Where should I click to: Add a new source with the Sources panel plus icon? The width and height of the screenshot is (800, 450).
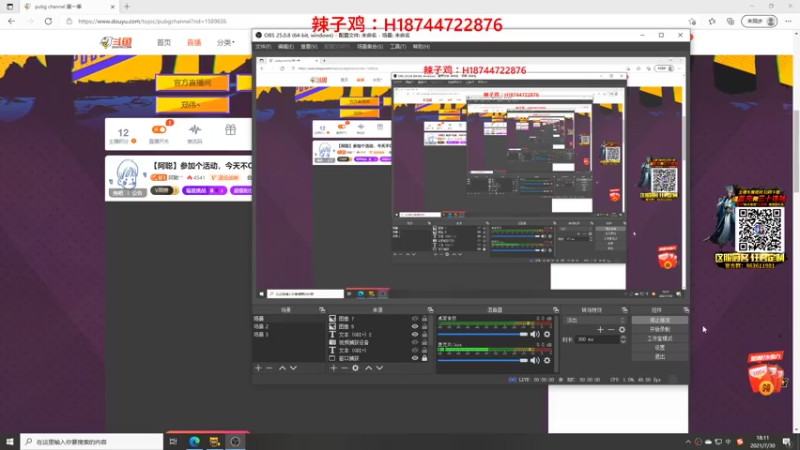point(333,368)
